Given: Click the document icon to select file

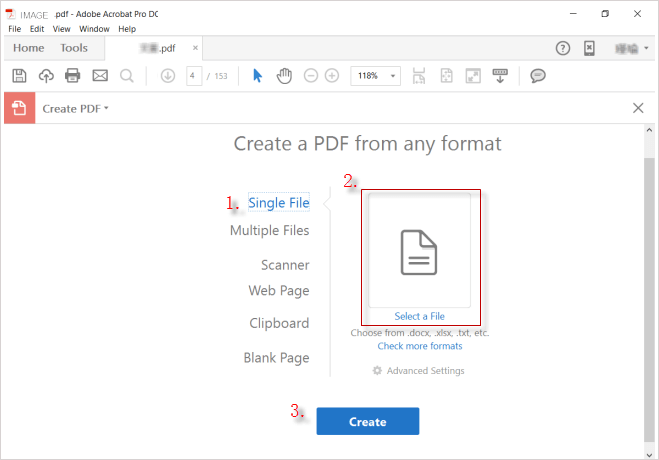Looking at the screenshot, I should (x=419, y=252).
